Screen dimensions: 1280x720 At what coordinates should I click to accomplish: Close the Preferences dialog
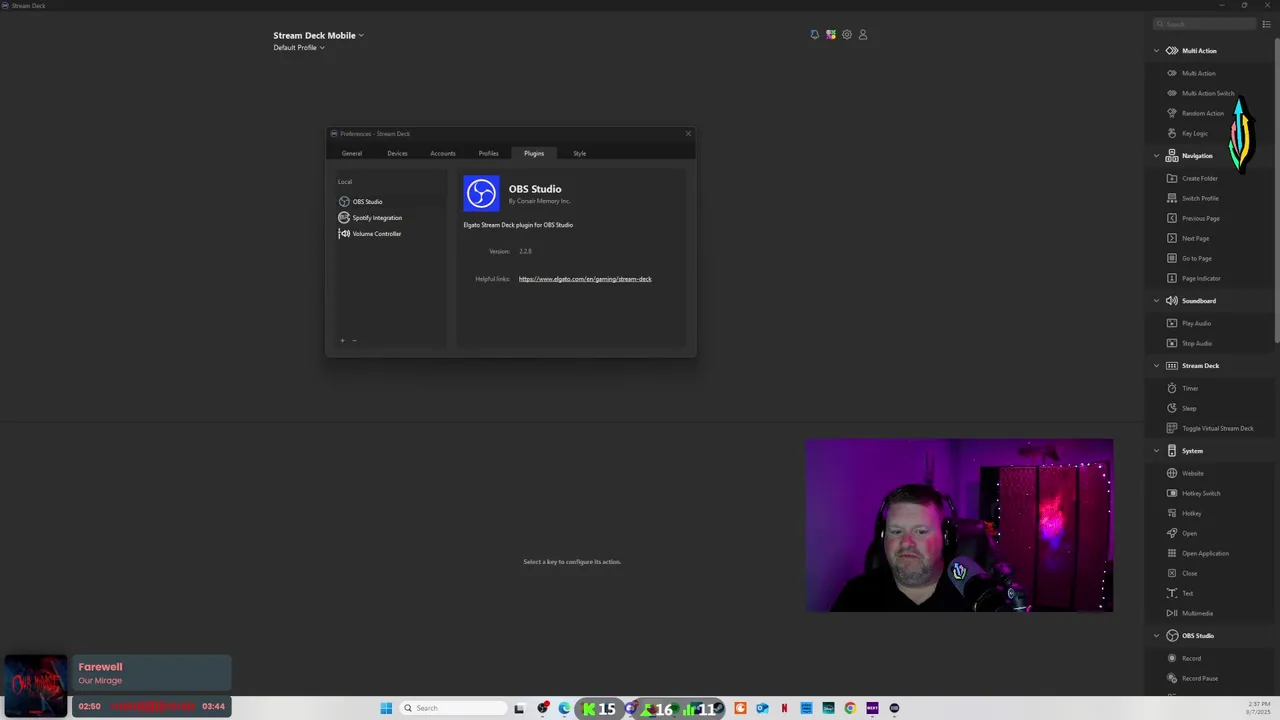click(x=688, y=134)
